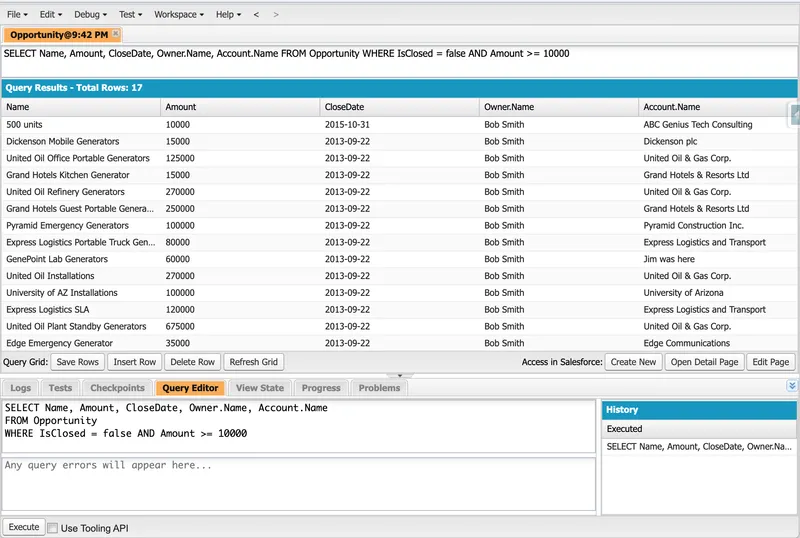Click the query errors output area
The height and width of the screenshot is (538, 800).
(x=298, y=484)
